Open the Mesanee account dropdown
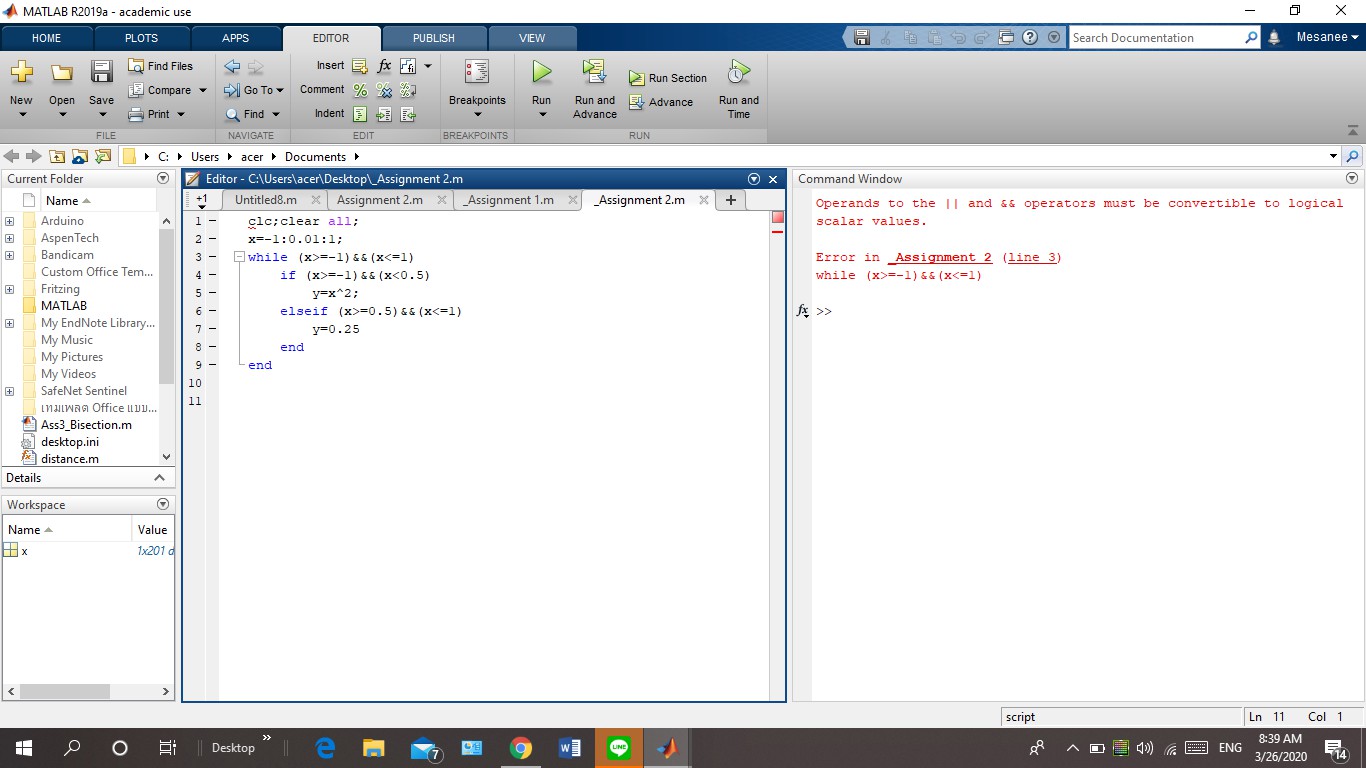This screenshot has width=1366, height=768. [1328, 38]
